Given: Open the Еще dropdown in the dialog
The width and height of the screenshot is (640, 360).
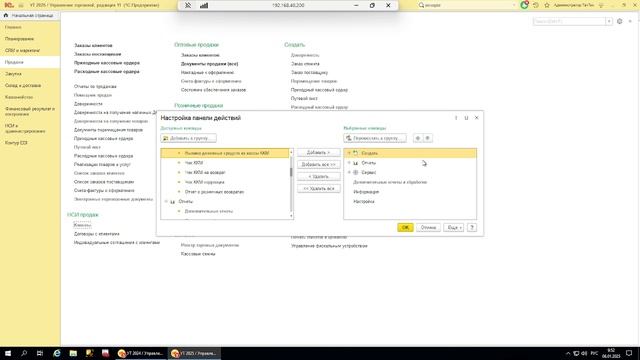Looking at the screenshot, I should (453, 227).
